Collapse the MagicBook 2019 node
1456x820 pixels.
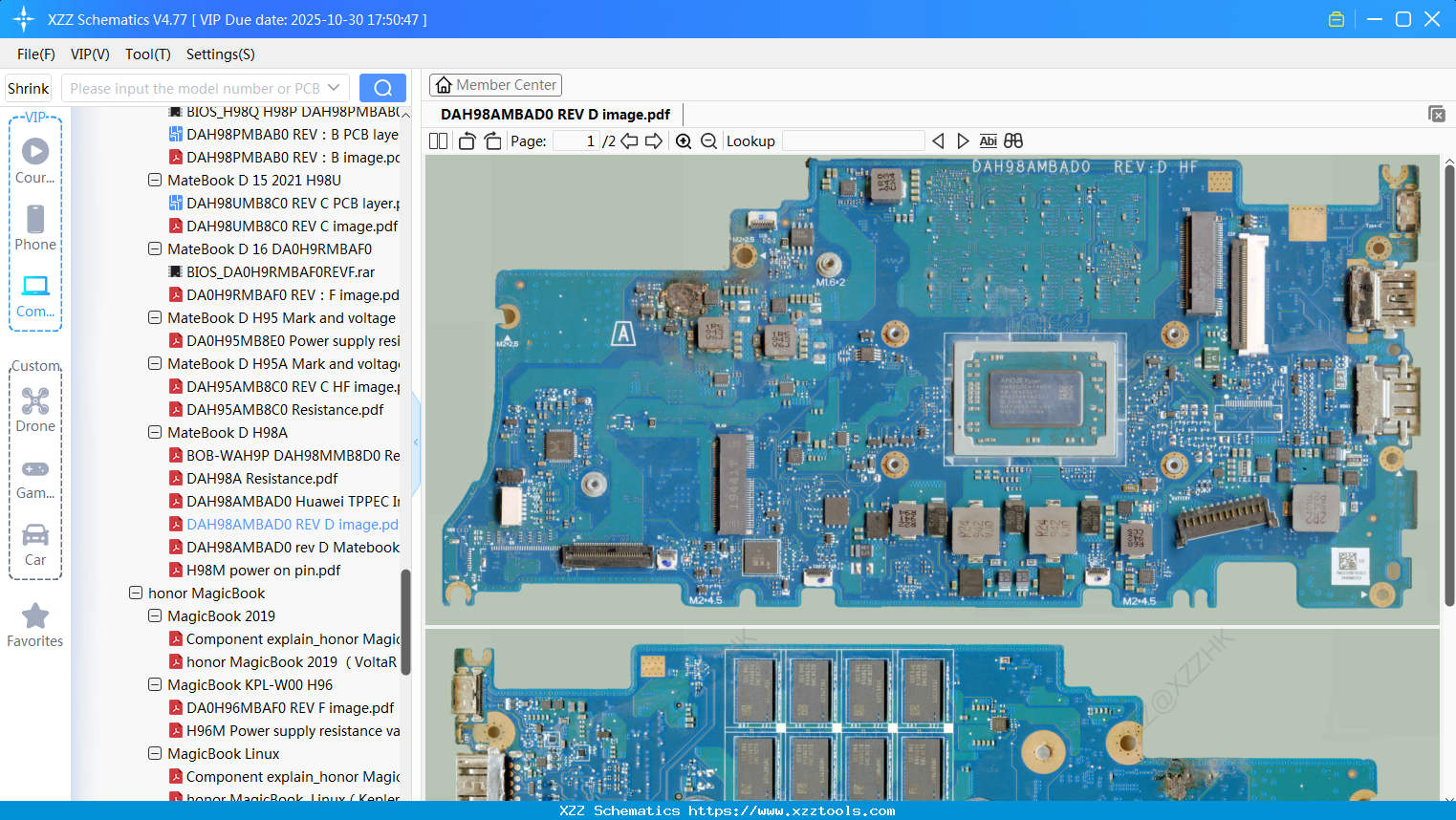(x=155, y=615)
